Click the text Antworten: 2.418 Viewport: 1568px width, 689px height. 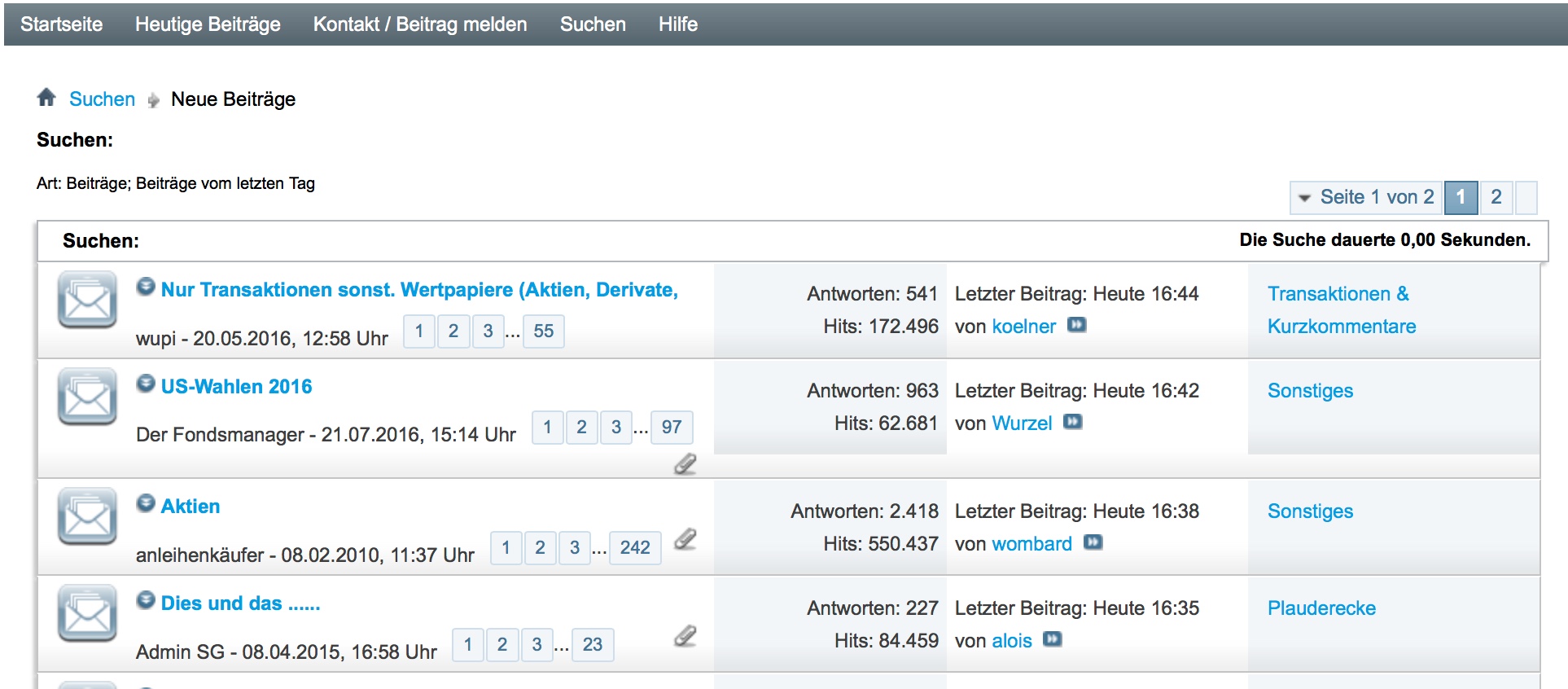point(865,511)
